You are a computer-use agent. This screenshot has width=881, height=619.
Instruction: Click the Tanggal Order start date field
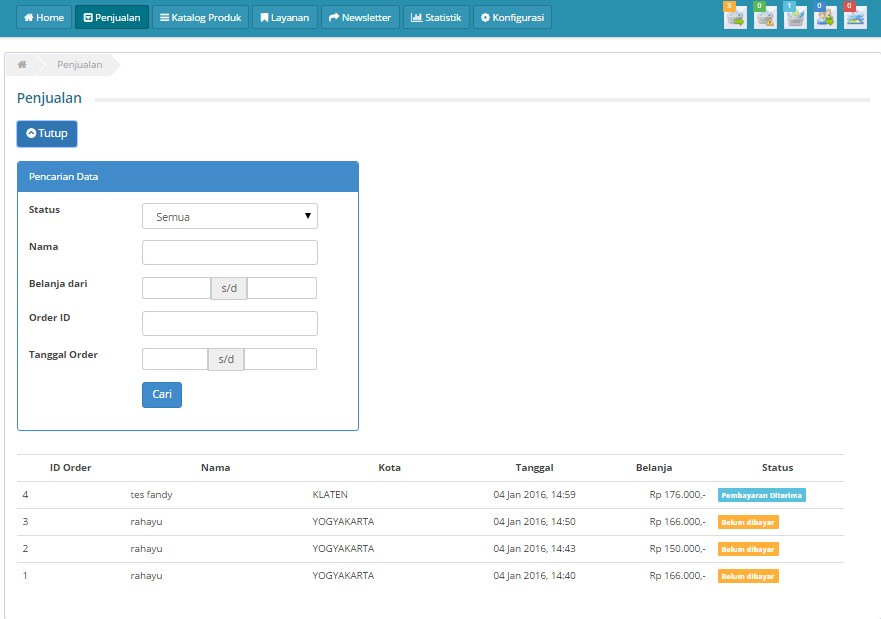click(175, 359)
